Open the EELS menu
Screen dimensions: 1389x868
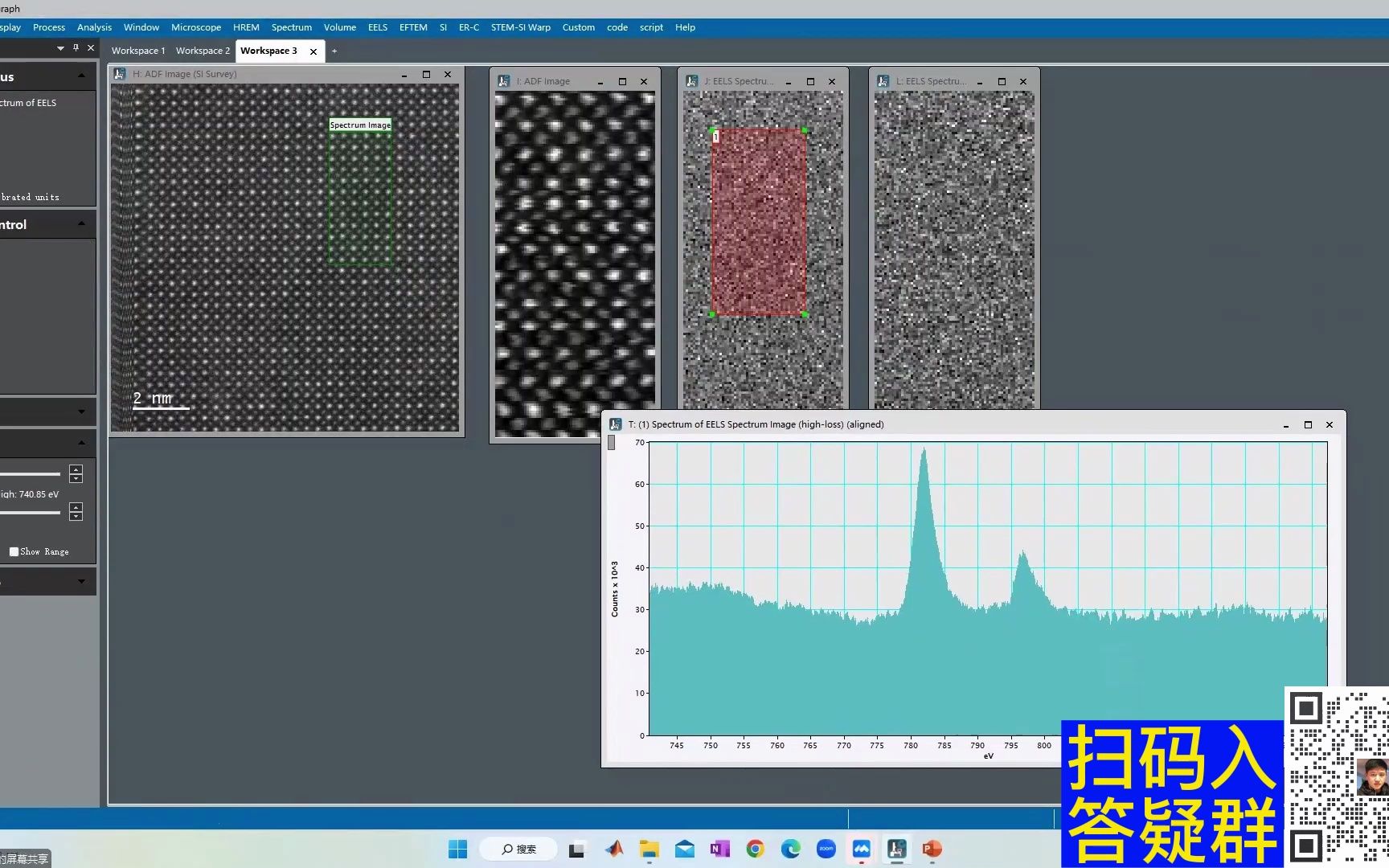[x=377, y=27]
